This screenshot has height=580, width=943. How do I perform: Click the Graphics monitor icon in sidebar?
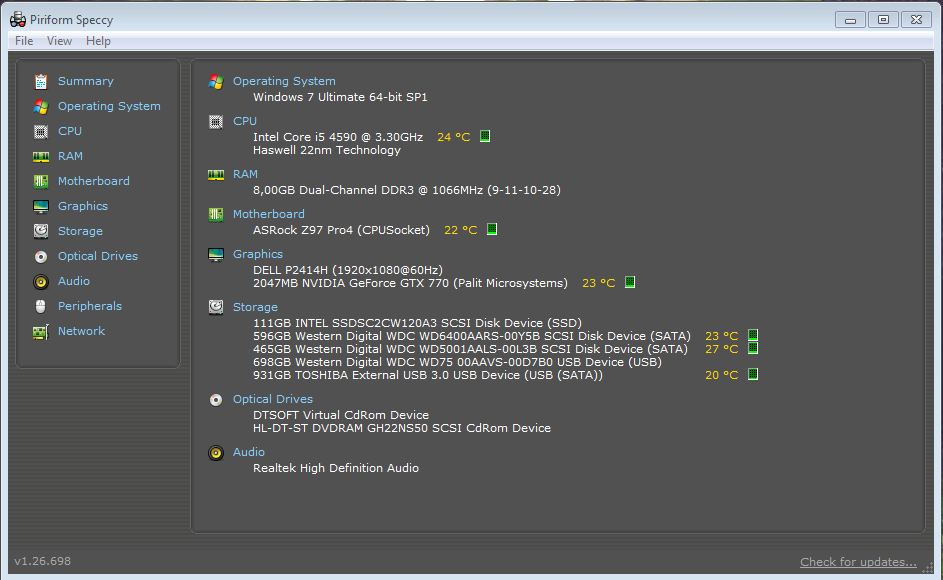(40, 206)
